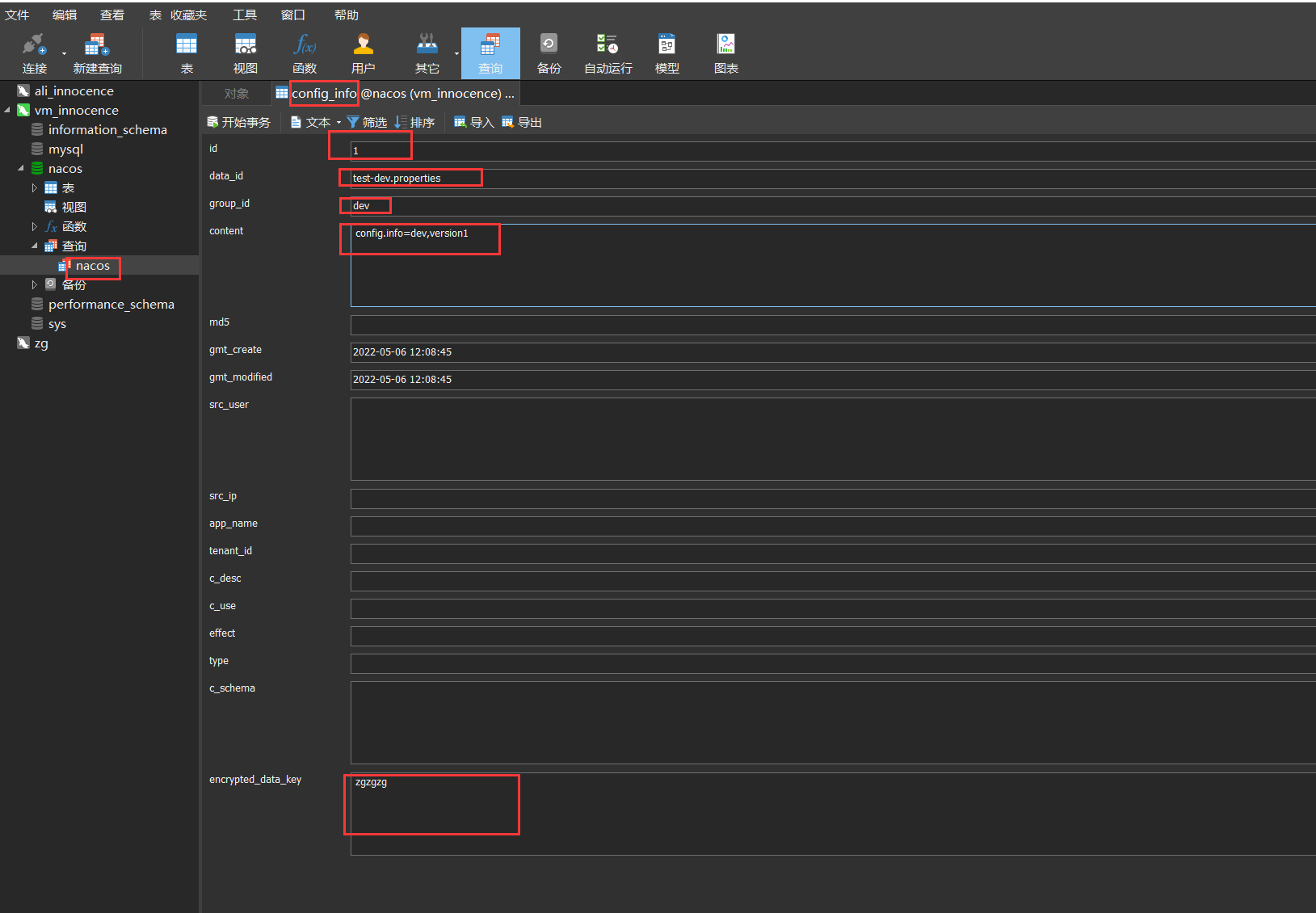Viewport: 1316px width, 913px height.
Task: Select the sys database
Action: click(x=57, y=323)
